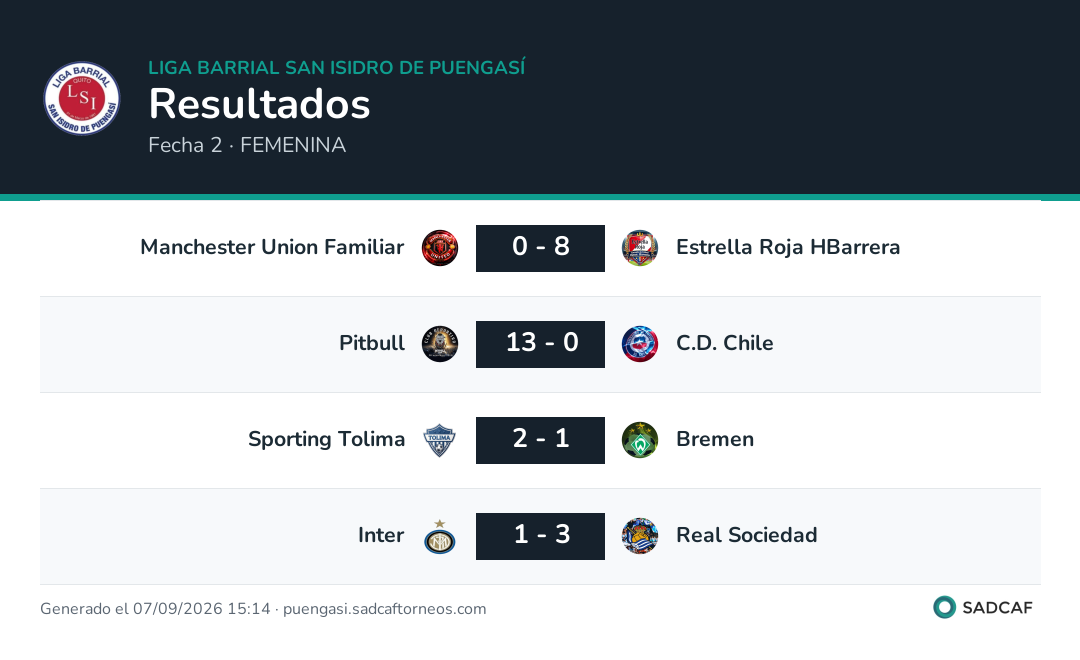Click the Estrella Roja HBarrera team name
The image size is (1080, 660).
788,247
